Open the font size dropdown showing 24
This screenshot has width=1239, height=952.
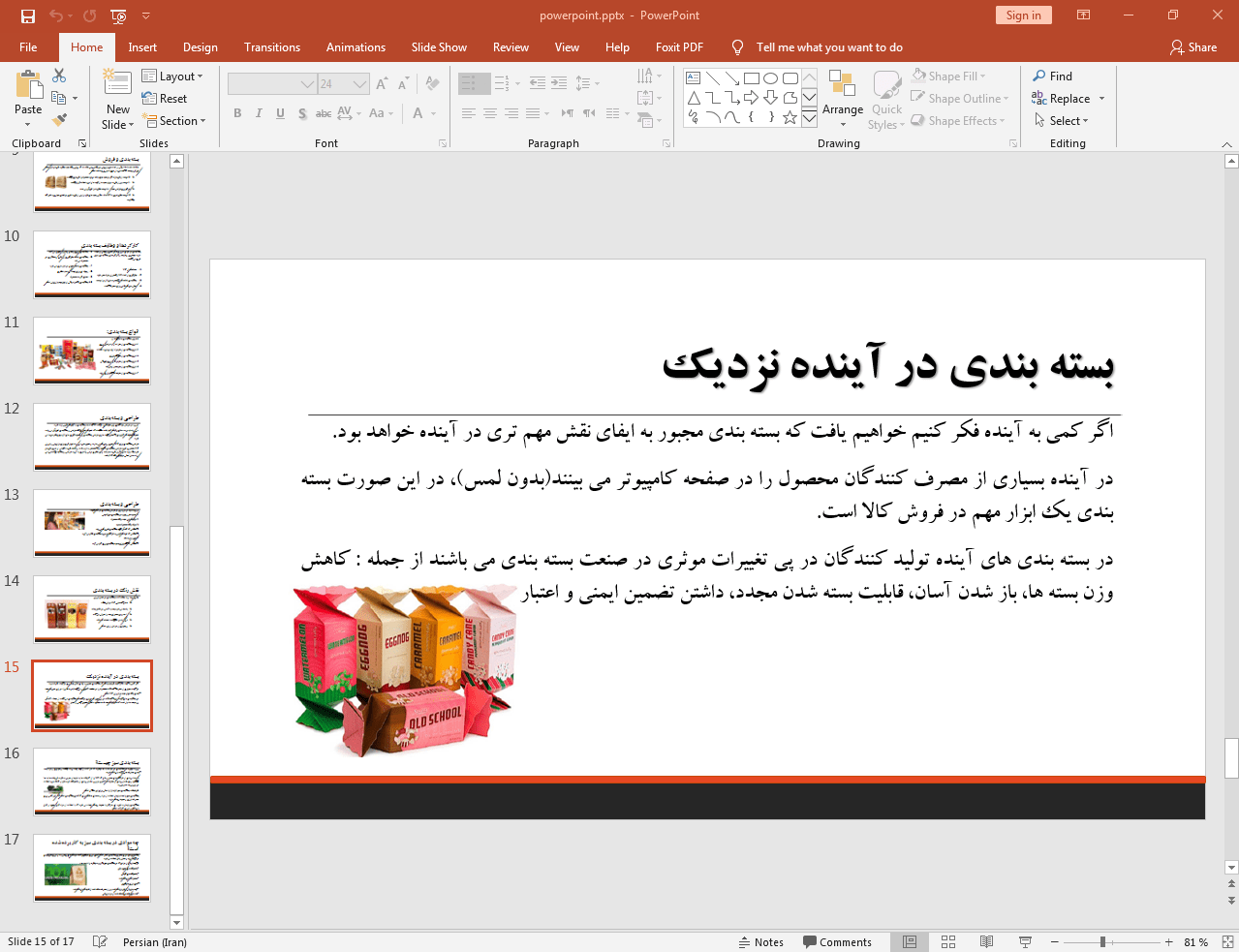pos(344,84)
